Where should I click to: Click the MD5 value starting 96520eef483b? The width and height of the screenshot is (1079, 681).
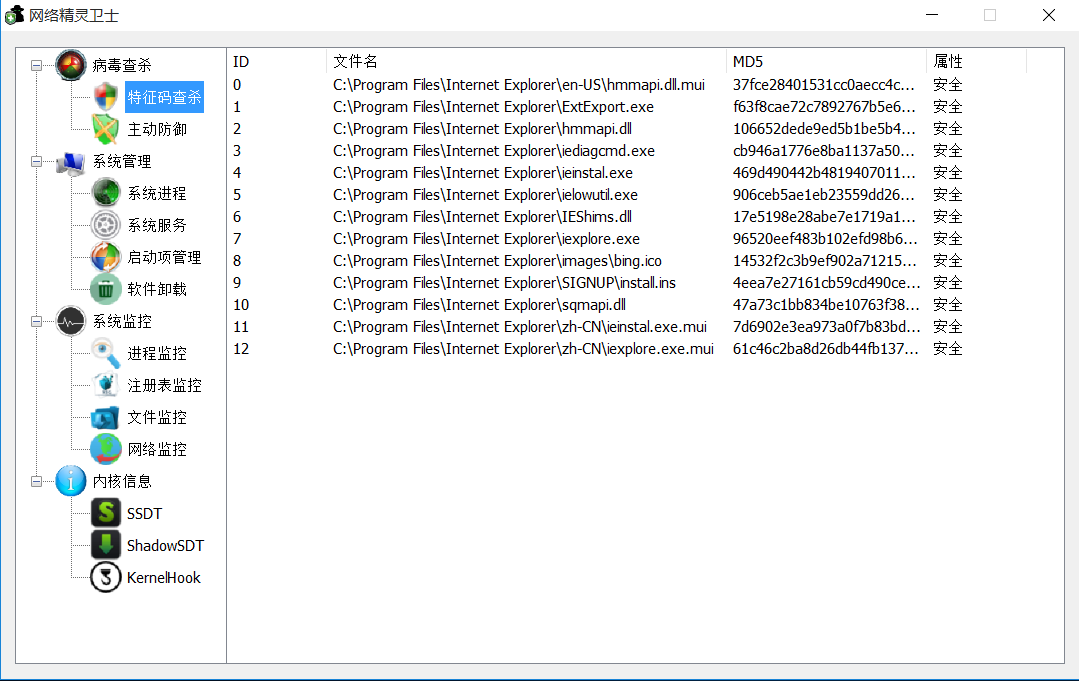(825, 239)
